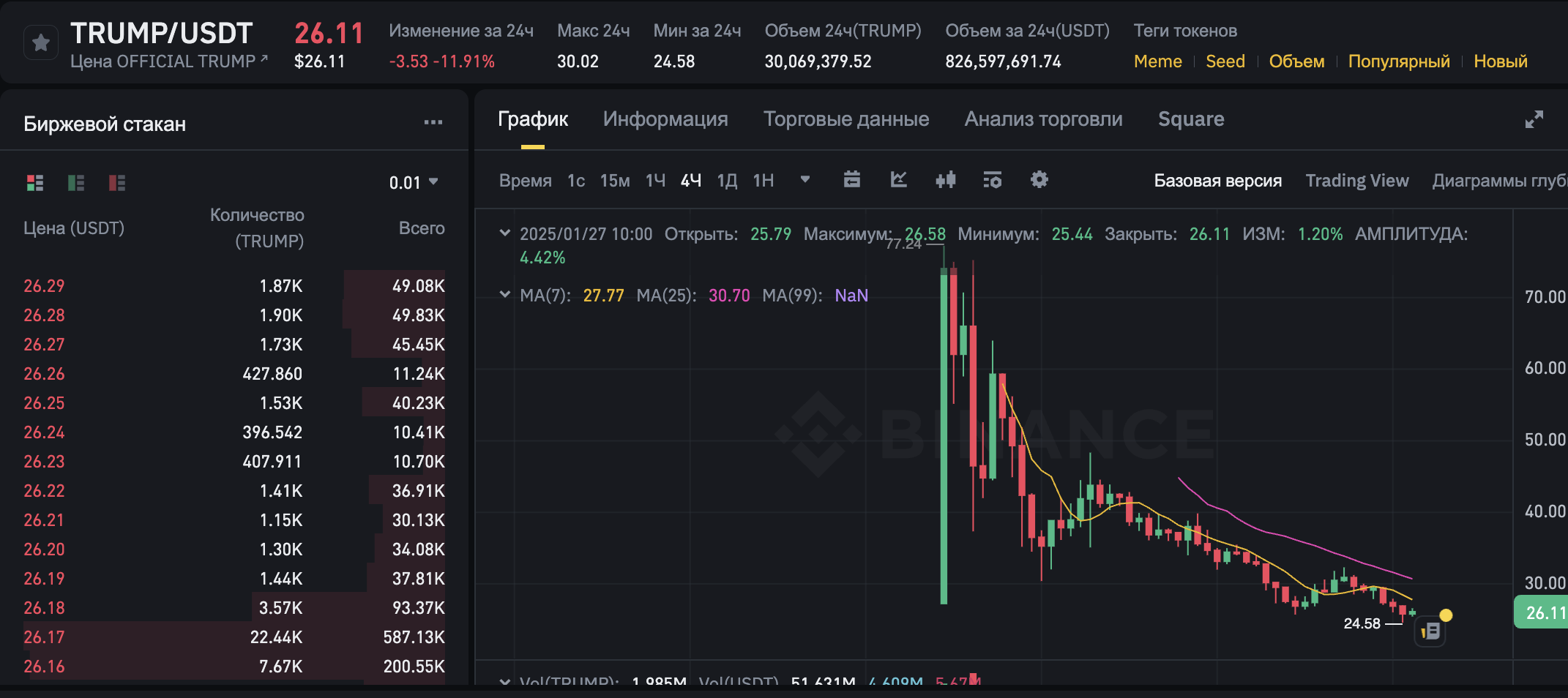Show buy orders only order book view

point(76,182)
